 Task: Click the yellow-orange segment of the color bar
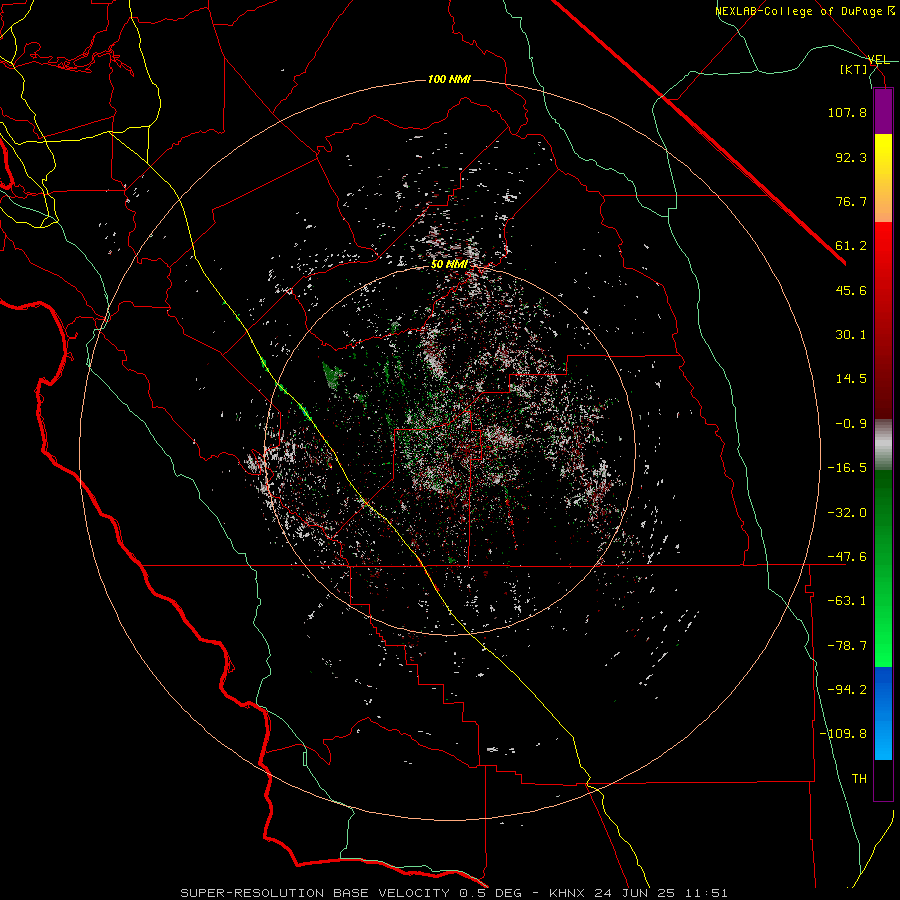[883, 178]
